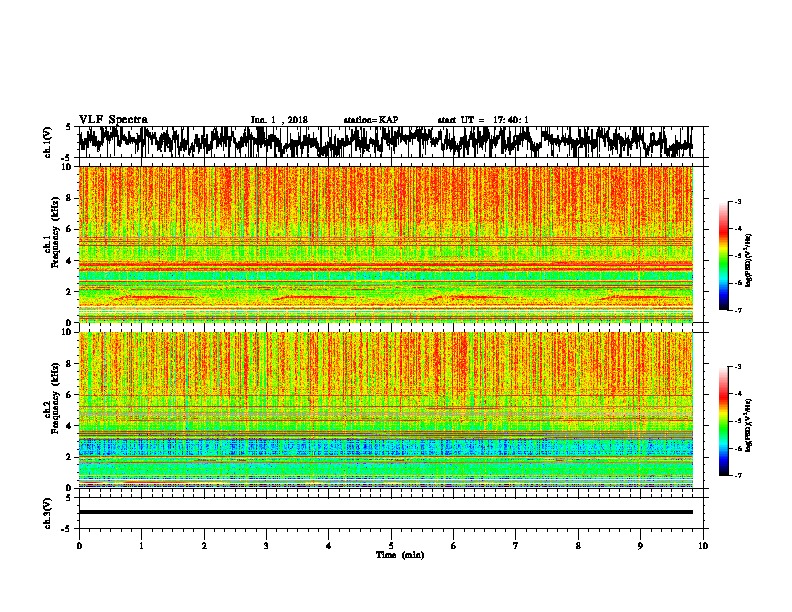Click the "VLF Spectra" plot title
The width and height of the screenshot is (792, 612).
113,120
